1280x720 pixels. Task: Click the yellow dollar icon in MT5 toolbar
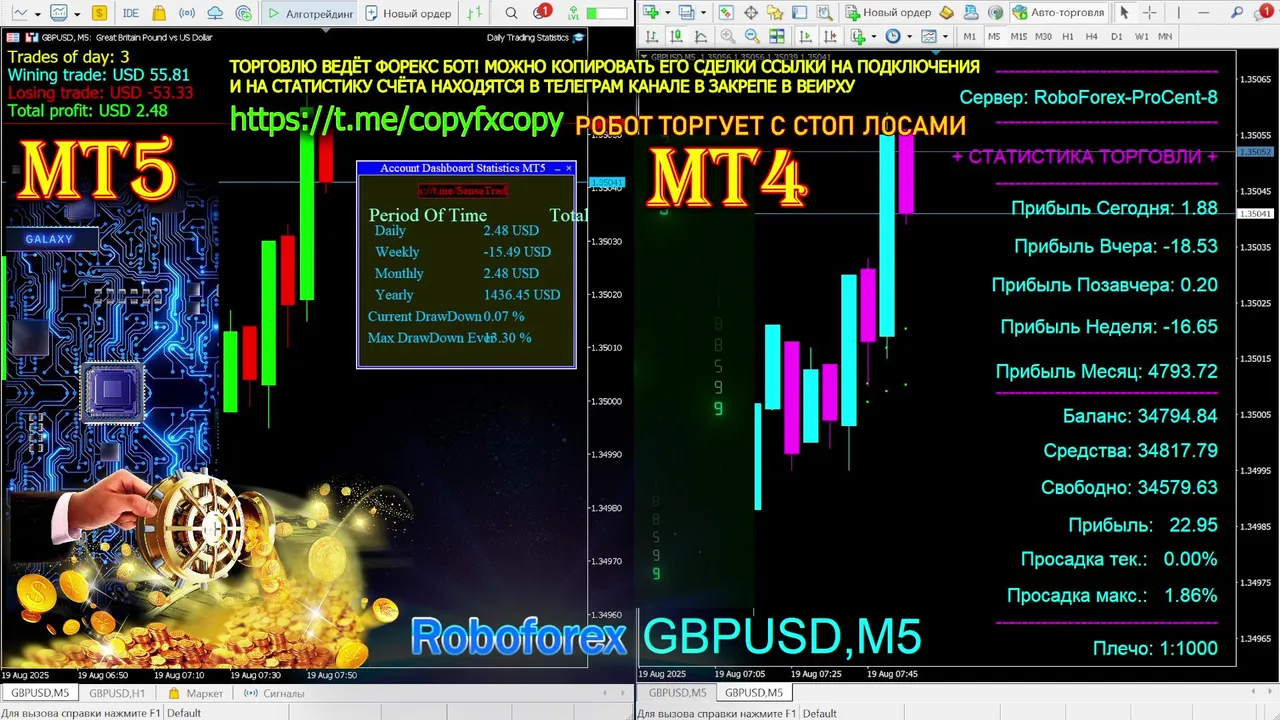[99, 13]
